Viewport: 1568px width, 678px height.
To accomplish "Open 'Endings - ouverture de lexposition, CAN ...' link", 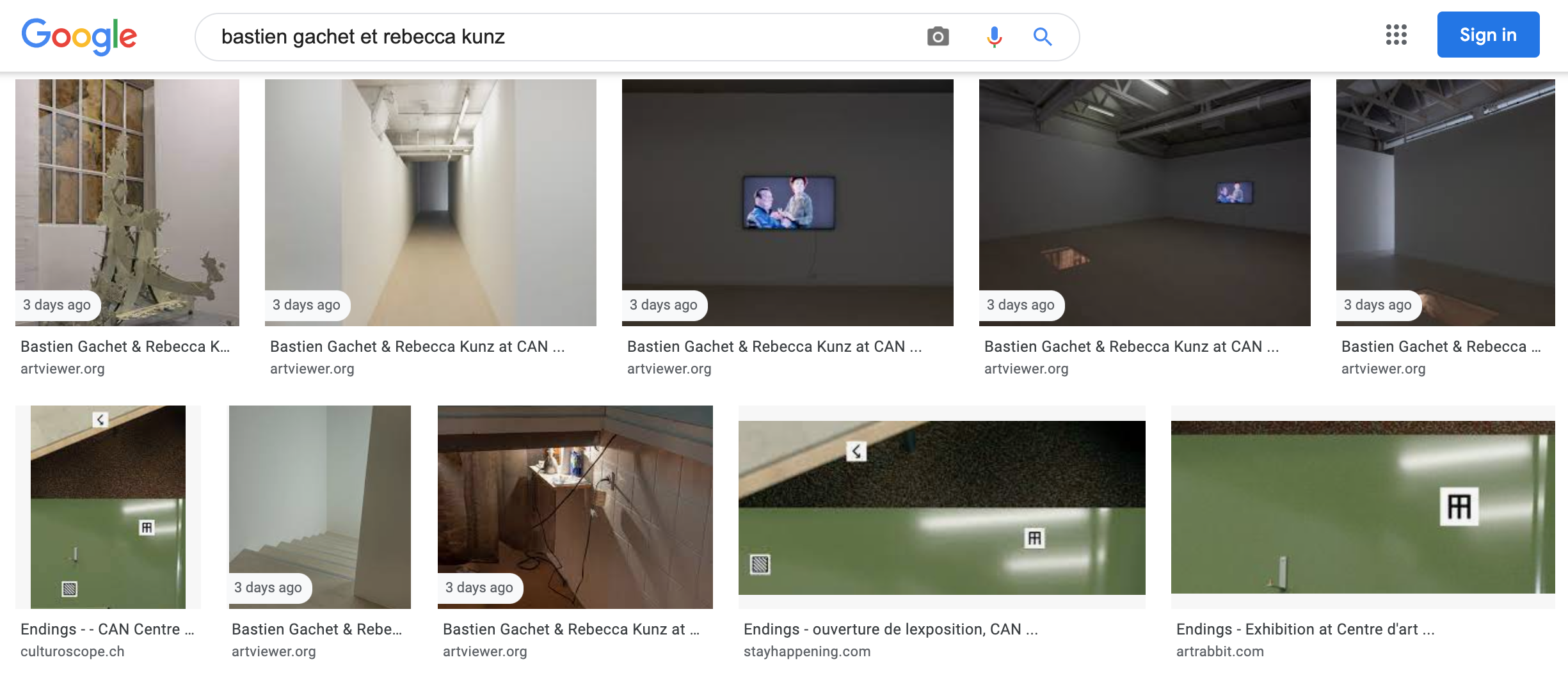I will pos(891,629).
